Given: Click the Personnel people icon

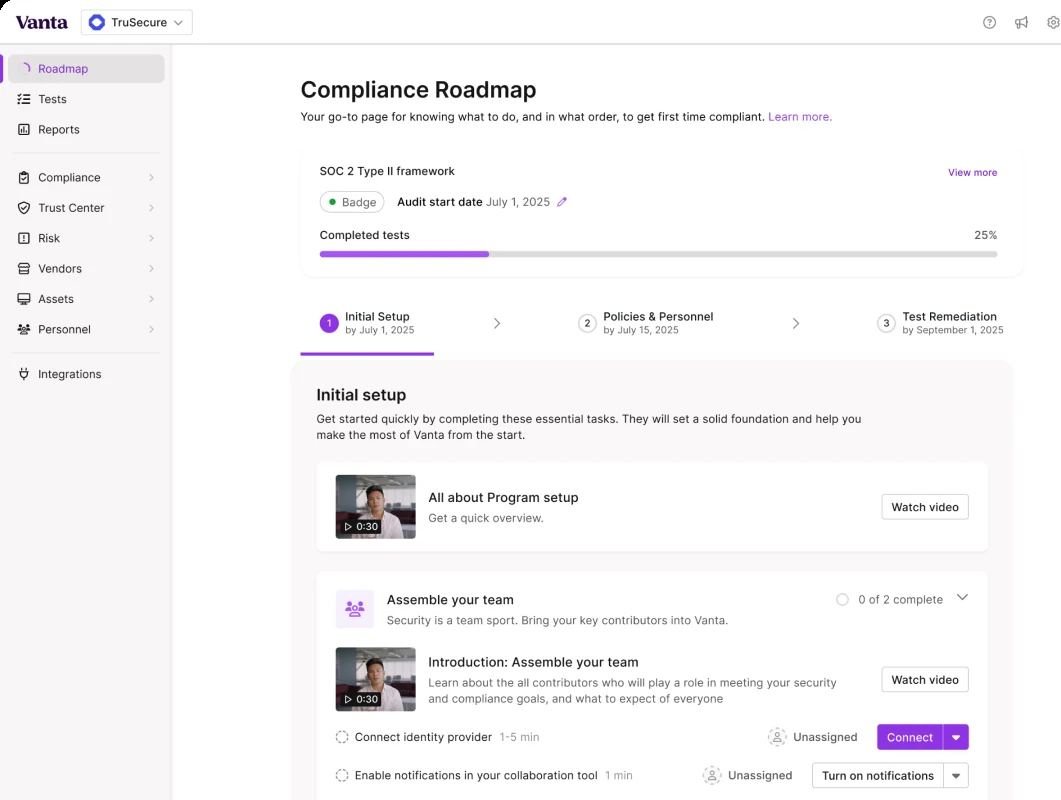Looking at the screenshot, I should pyautogui.click(x=24, y=330).
